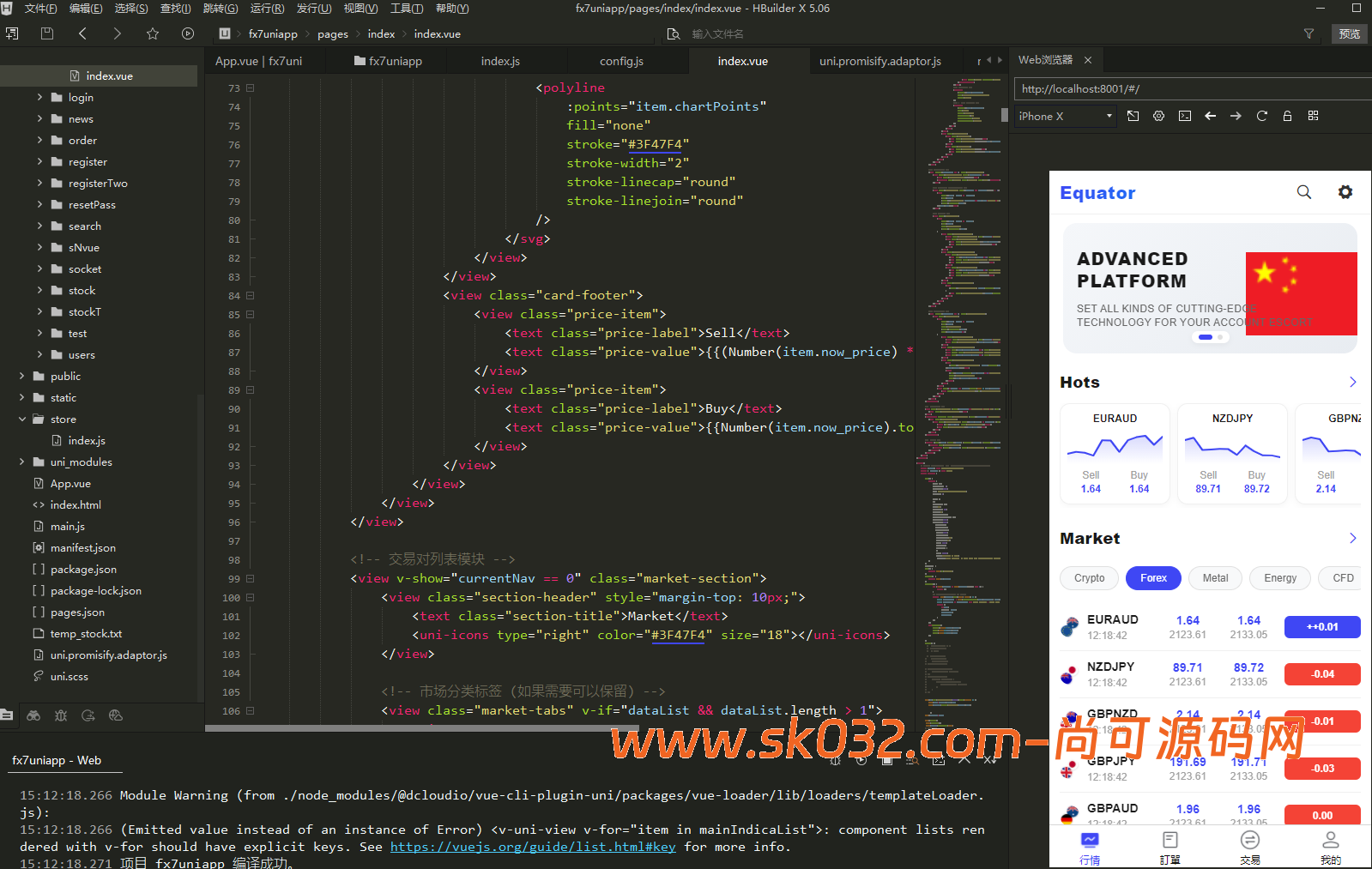This screenshot has width=1372, height=869.
Task: Select the Crypto market category pill
Action: [1089, 578]
